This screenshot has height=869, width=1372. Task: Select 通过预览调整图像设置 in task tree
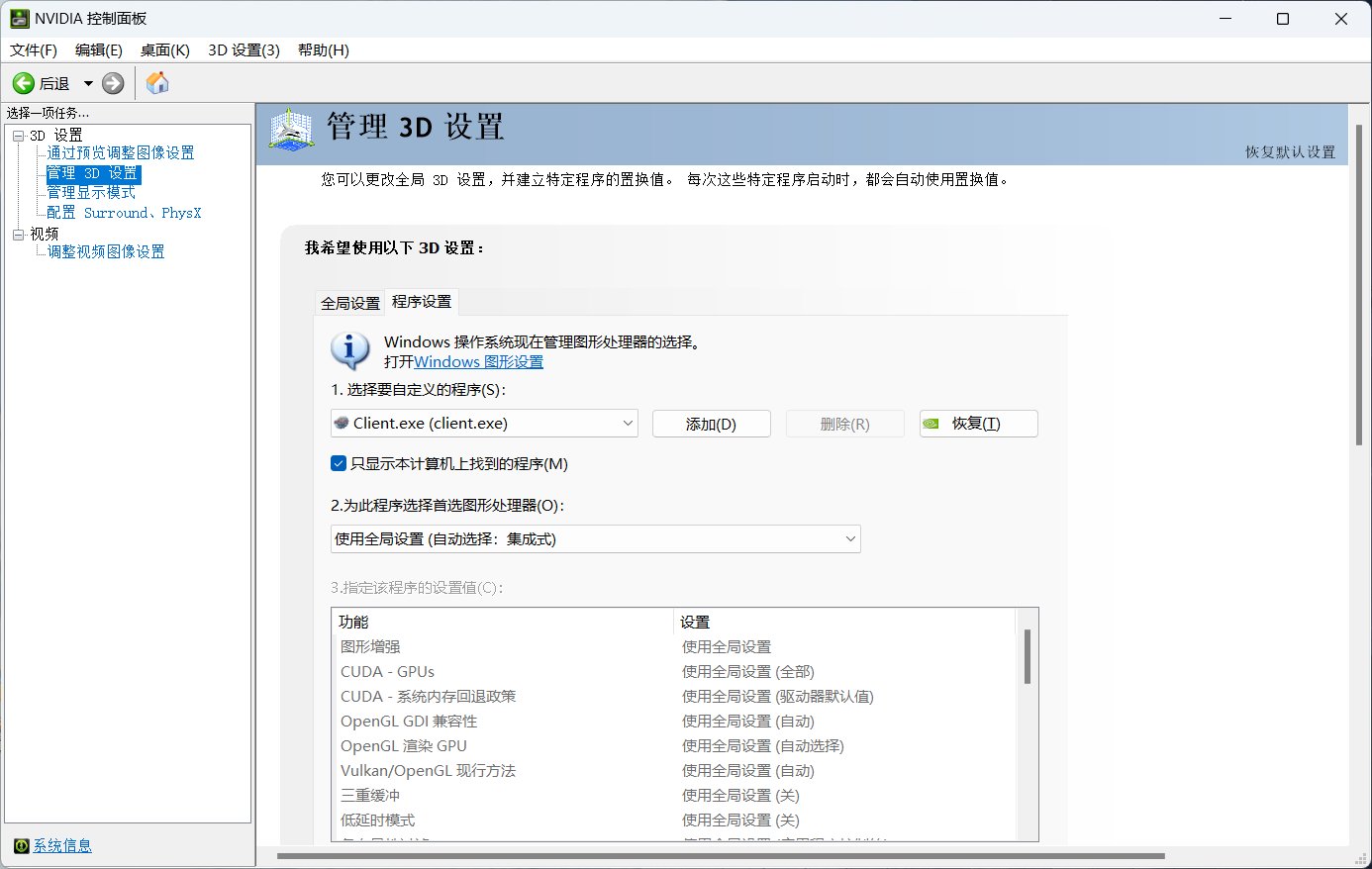point(121,153)
